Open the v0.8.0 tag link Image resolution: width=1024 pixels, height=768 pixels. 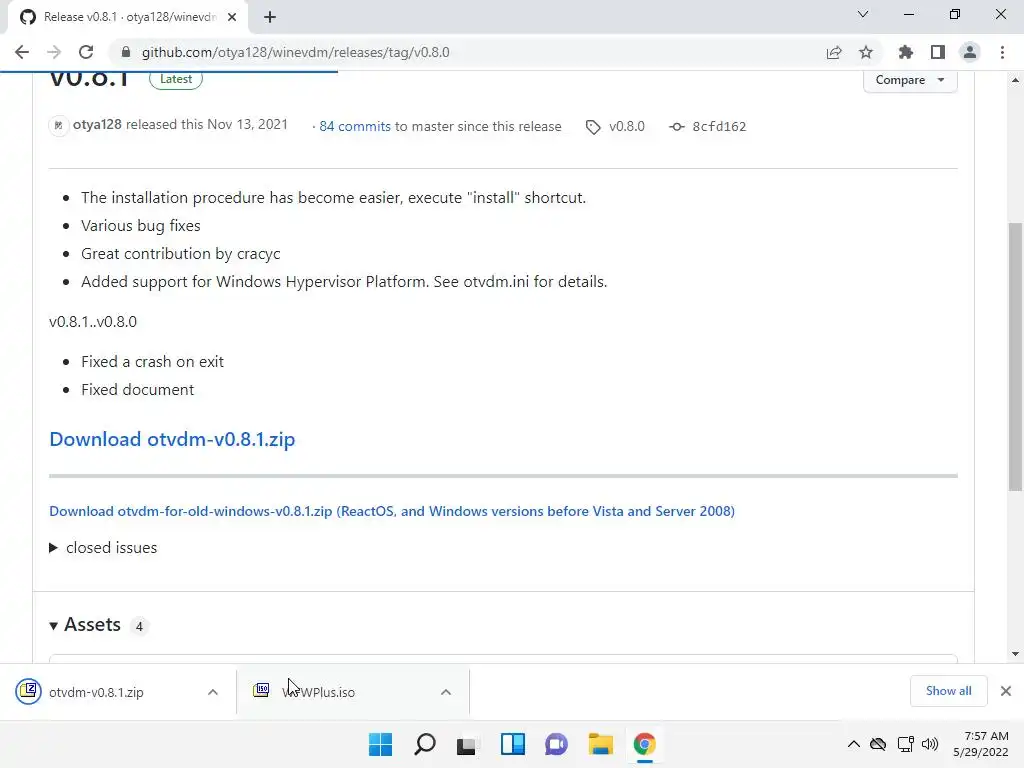(x=626, y=126)
